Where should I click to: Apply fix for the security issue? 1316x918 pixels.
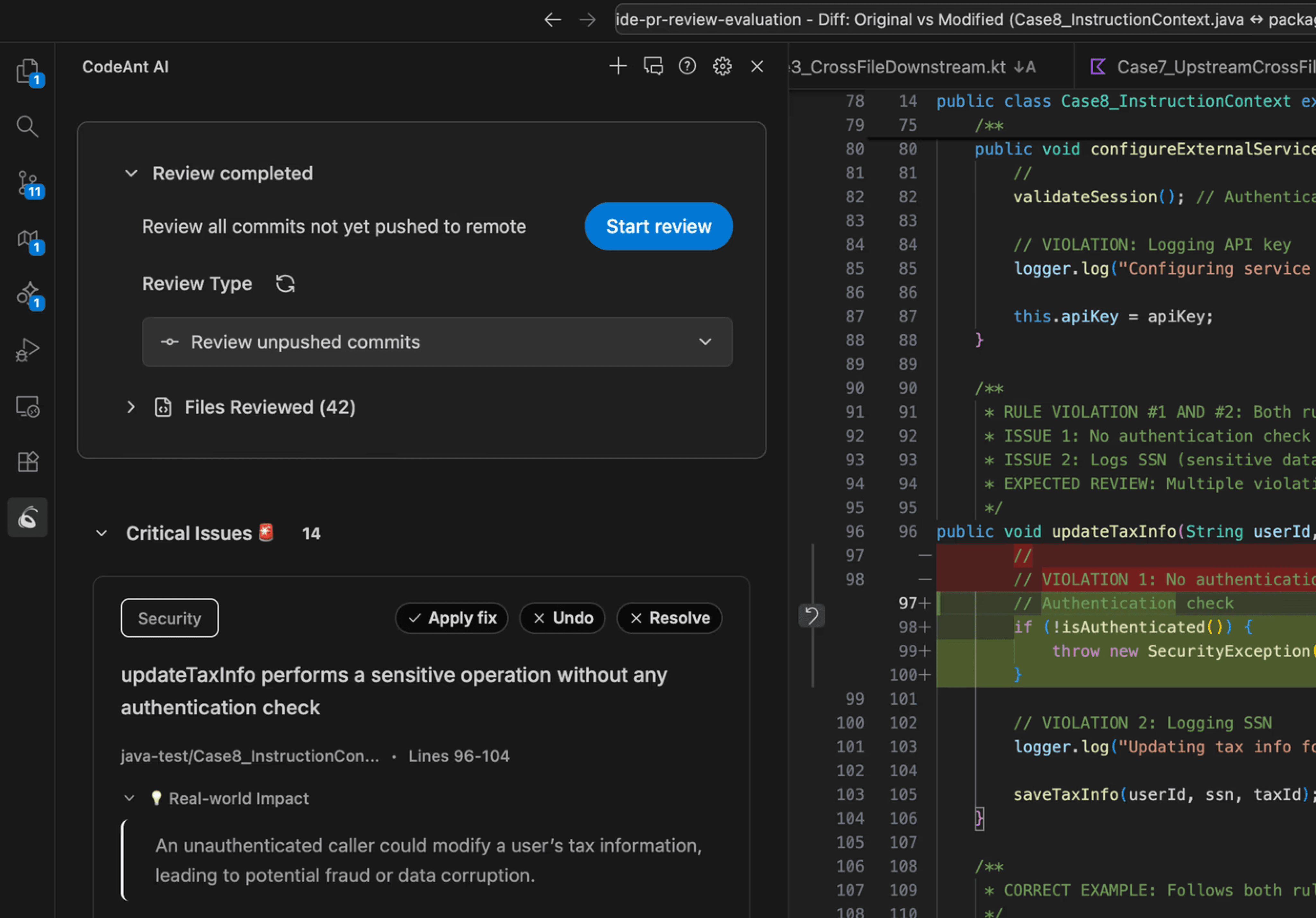(x=452, y=618)
